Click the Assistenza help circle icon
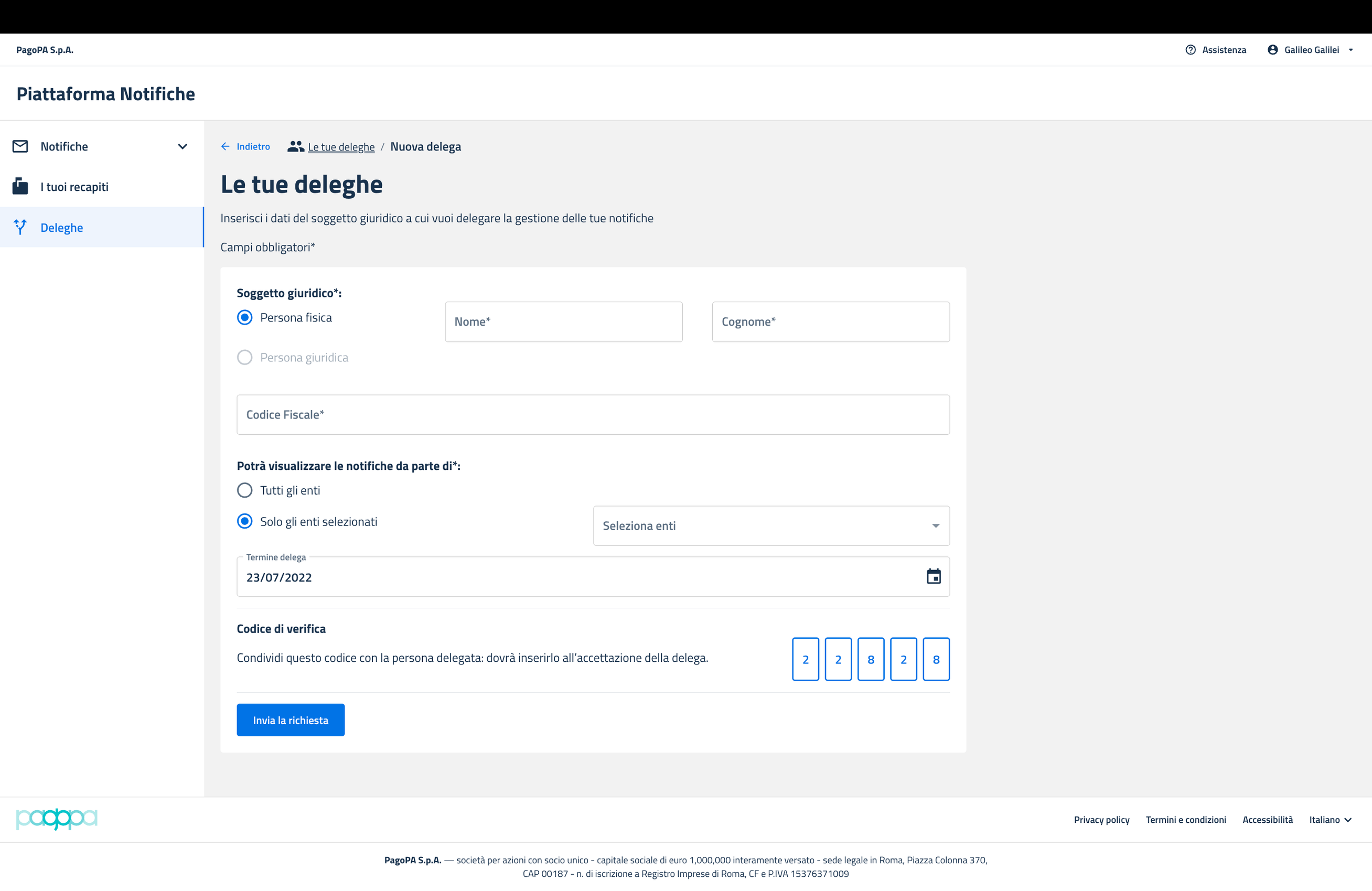 [1191, 50]
